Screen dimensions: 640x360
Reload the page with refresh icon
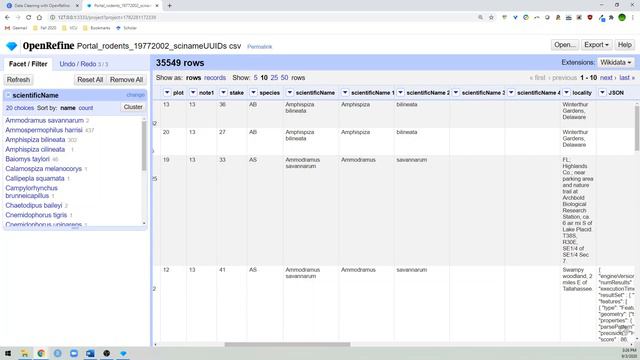coord(28,18)
